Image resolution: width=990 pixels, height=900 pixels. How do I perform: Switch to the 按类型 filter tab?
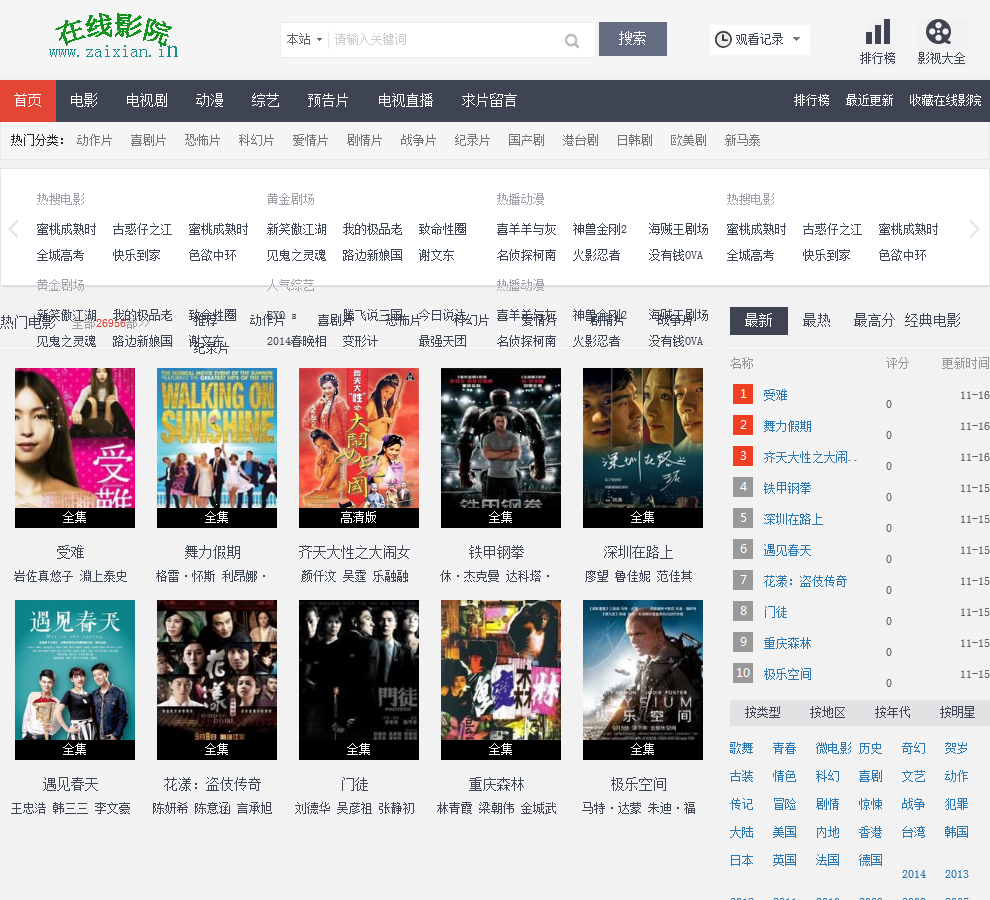[762, 712]
